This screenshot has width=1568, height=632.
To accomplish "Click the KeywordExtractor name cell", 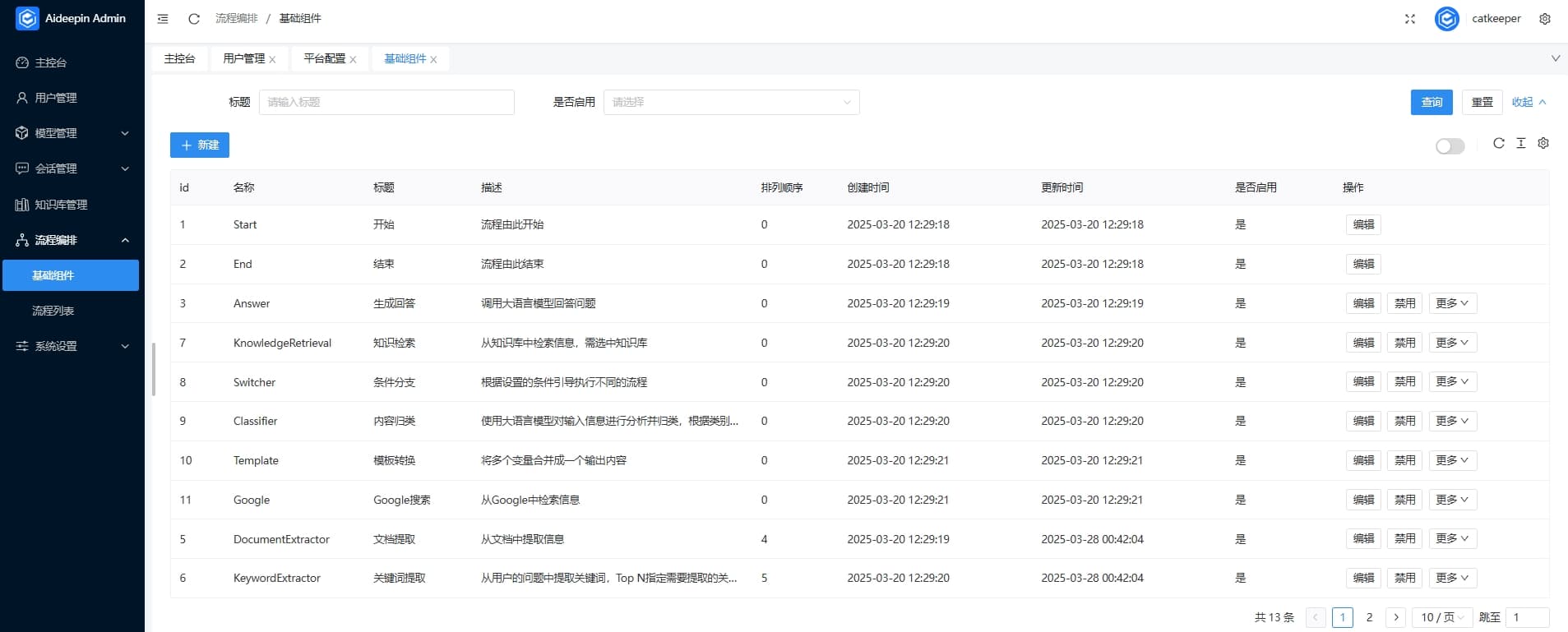I will [276, 578].
